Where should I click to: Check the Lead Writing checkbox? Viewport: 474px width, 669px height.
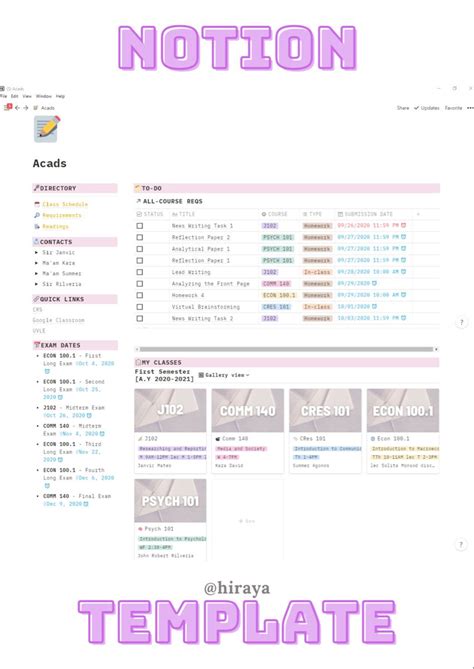(140, 272)
